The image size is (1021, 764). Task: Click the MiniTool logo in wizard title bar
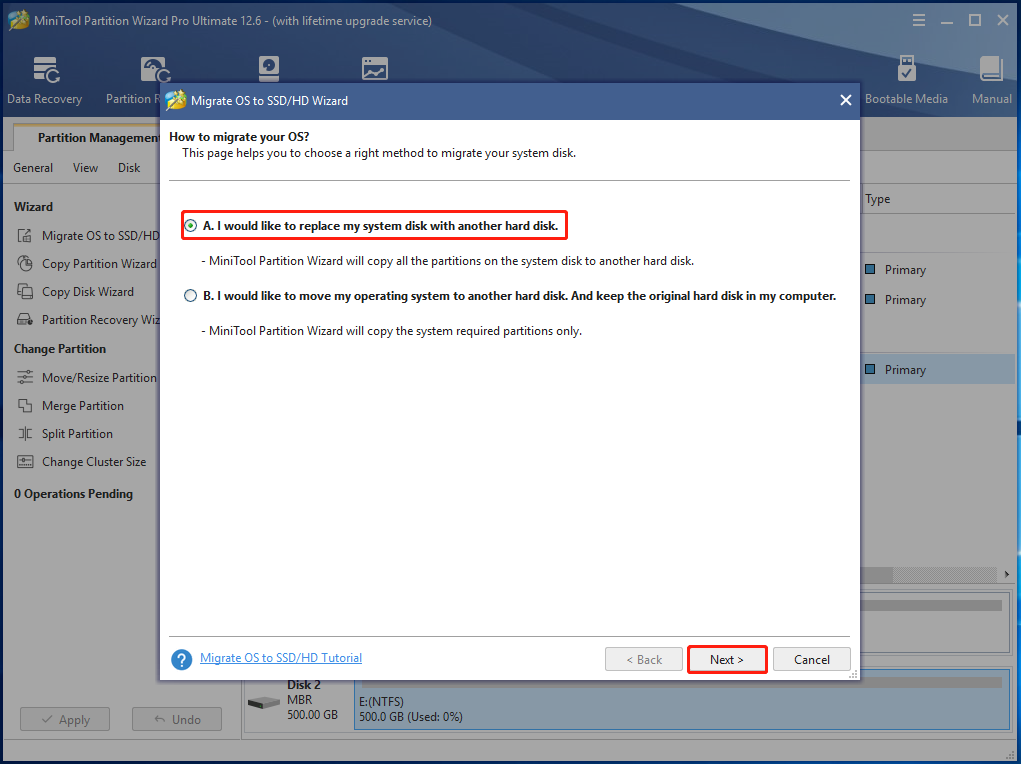click(x=176, y=100)
